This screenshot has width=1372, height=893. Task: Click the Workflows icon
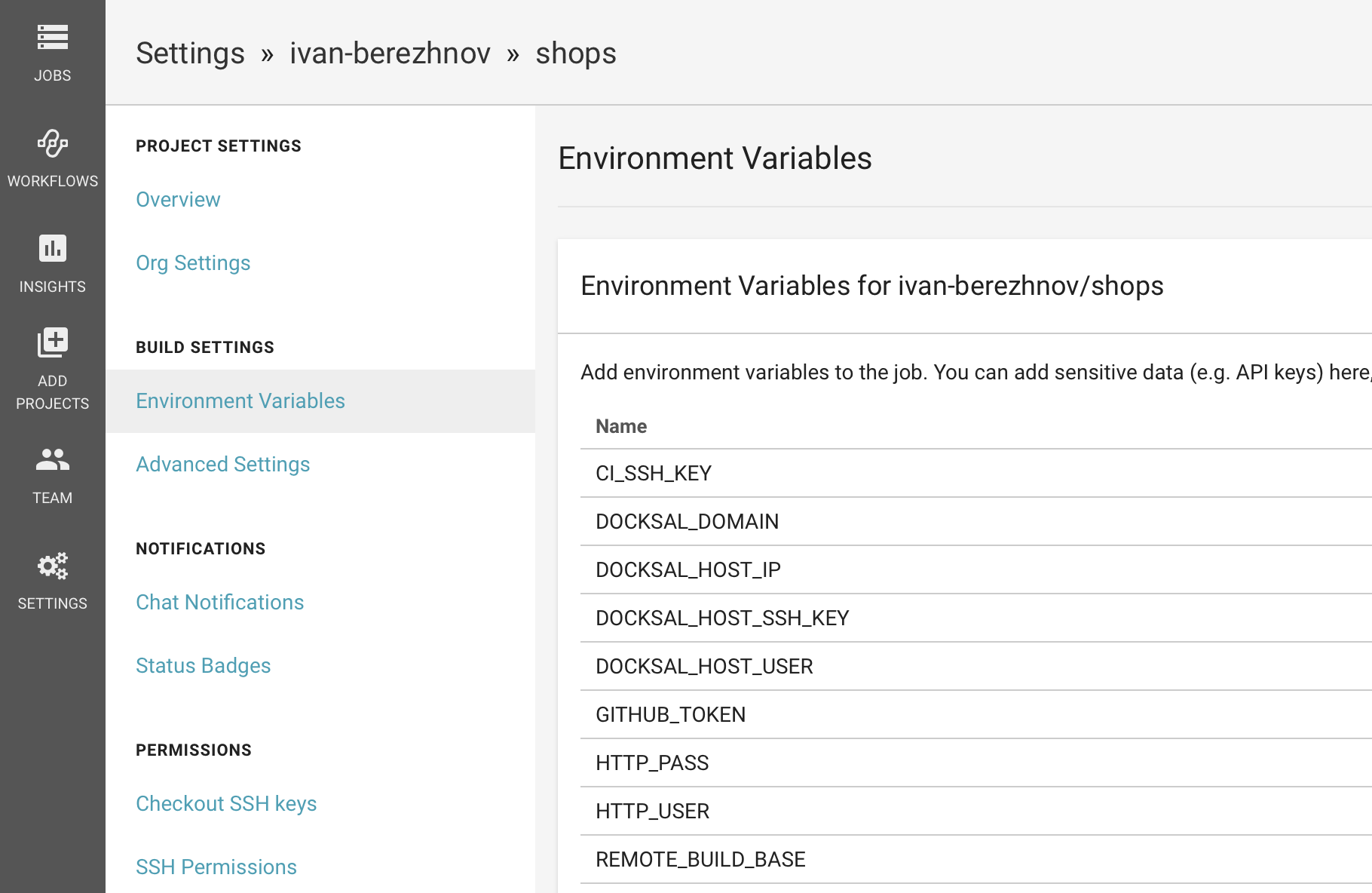point(53,143)
